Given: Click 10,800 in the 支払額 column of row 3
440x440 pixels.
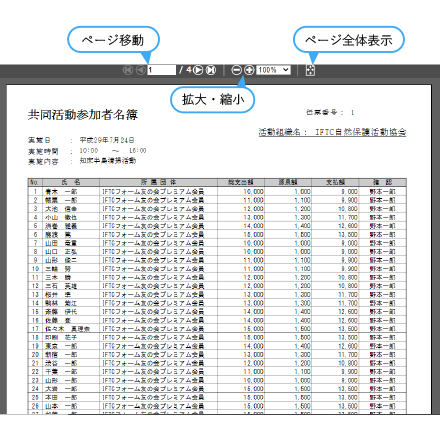Looking at the screenshot, I should 348,209.
